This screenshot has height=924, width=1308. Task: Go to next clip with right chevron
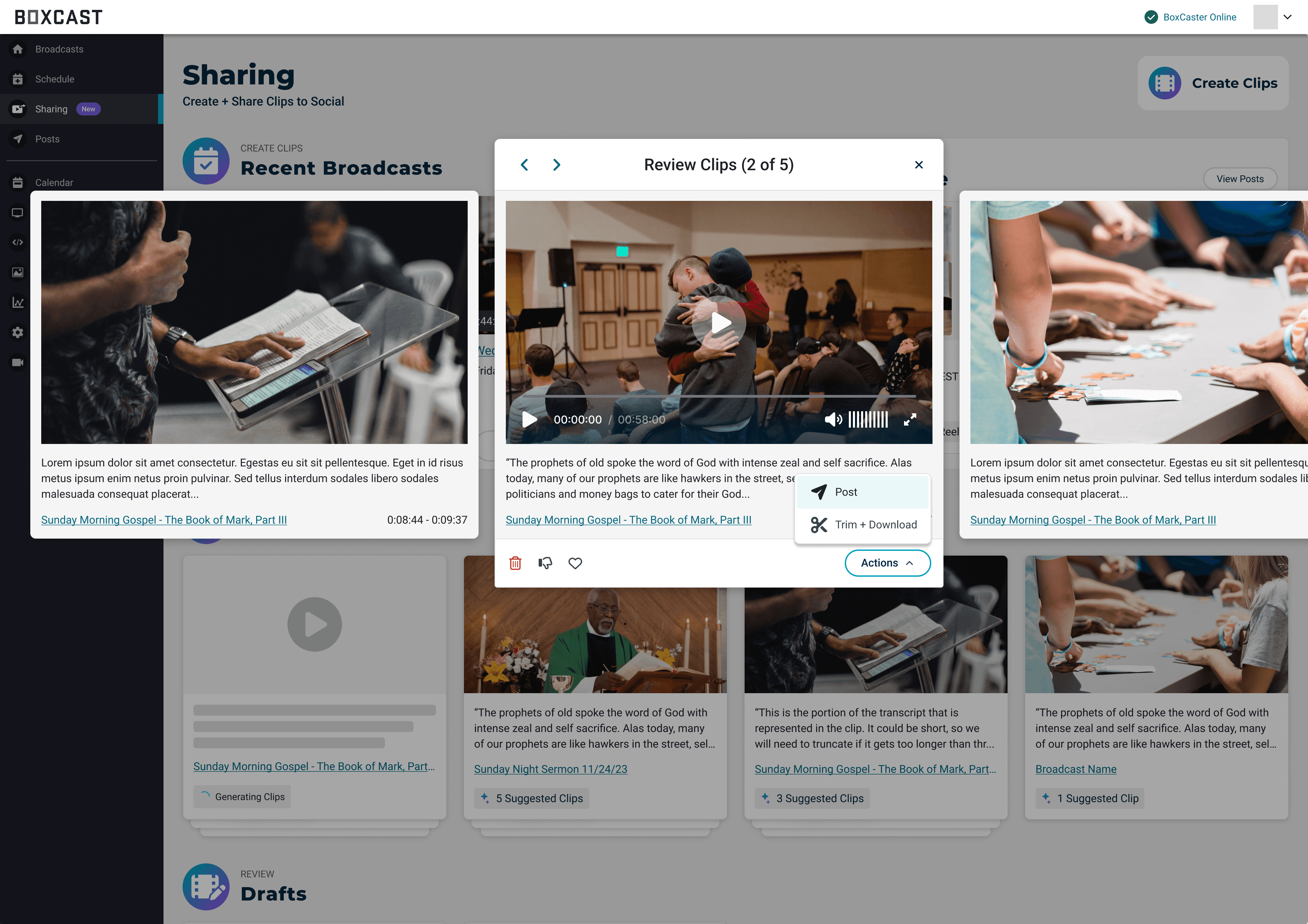point(557,165)
